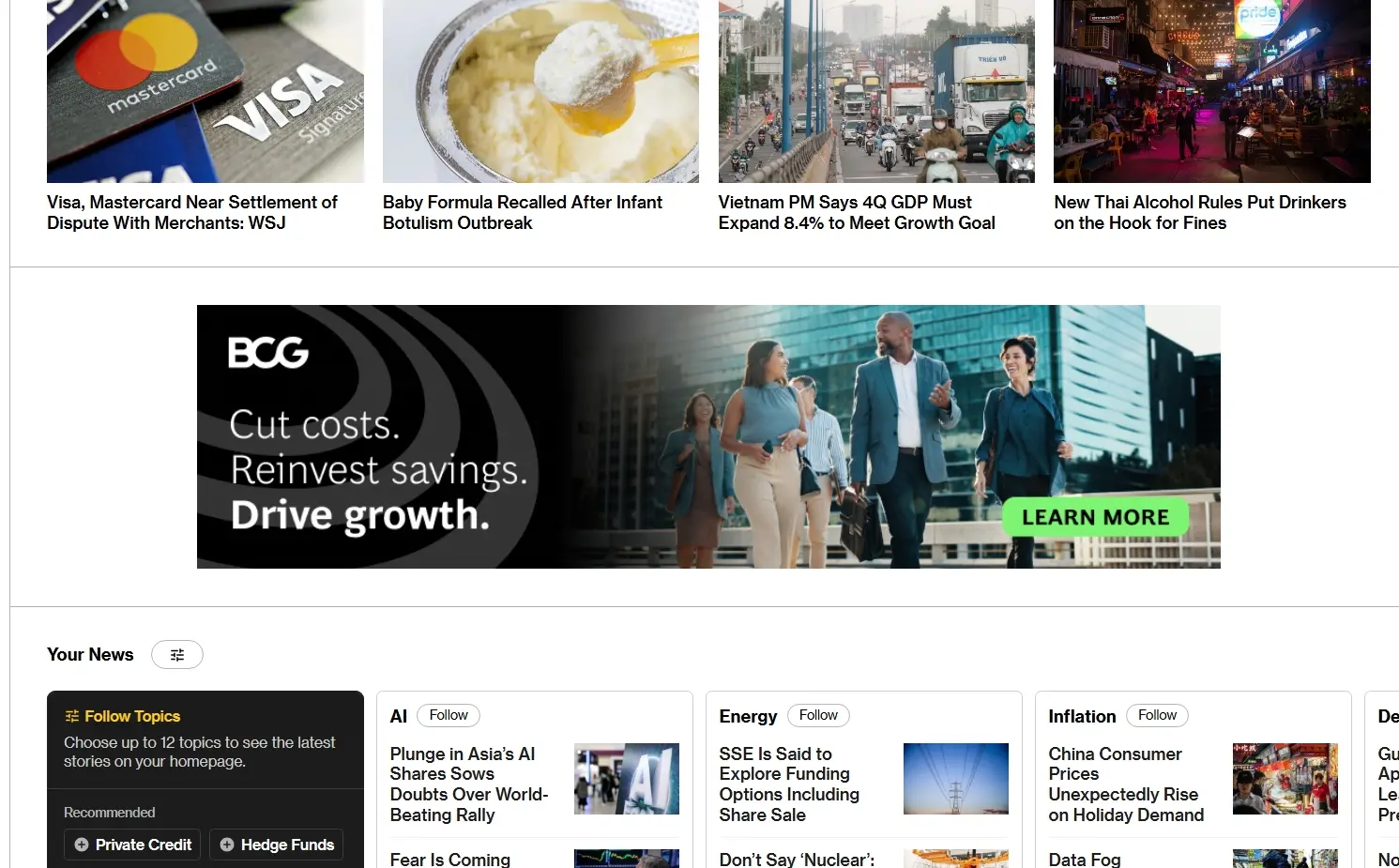
Task: Click the plus icon beside Hedge Funds
Action: (x=226, y=845)
